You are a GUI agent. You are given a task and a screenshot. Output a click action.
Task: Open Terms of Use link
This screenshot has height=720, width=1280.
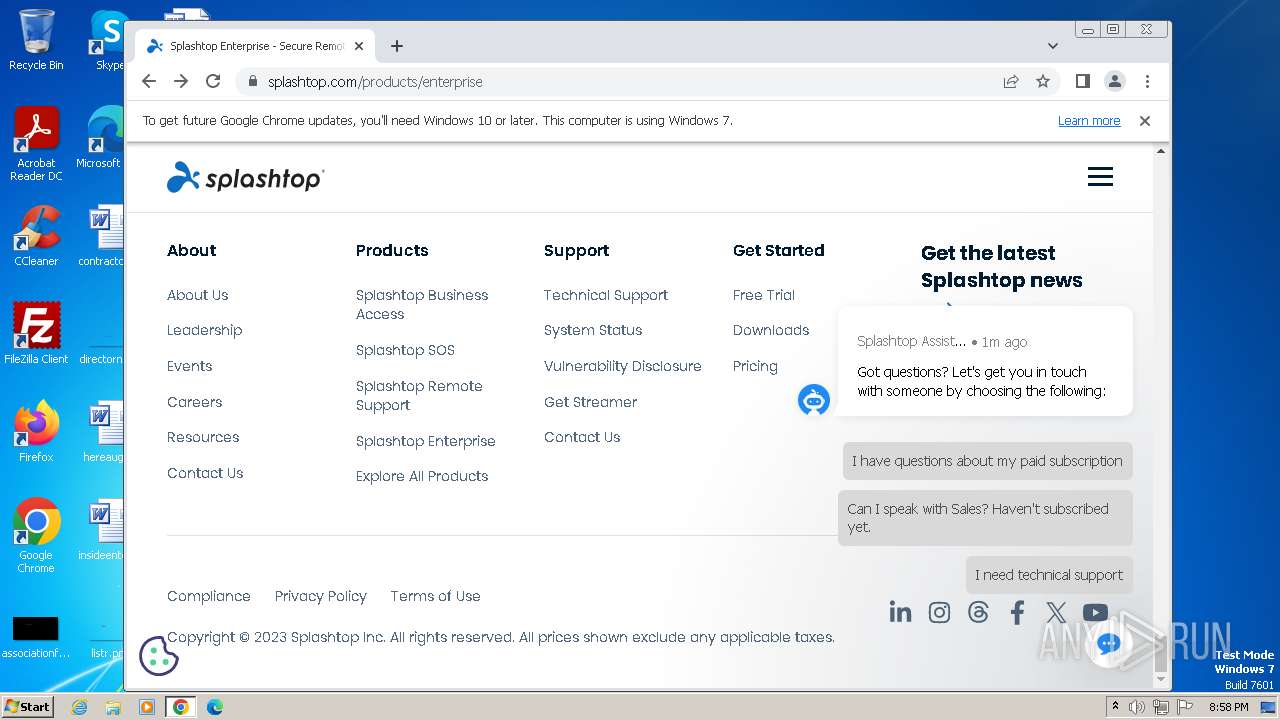click(435, 596)
